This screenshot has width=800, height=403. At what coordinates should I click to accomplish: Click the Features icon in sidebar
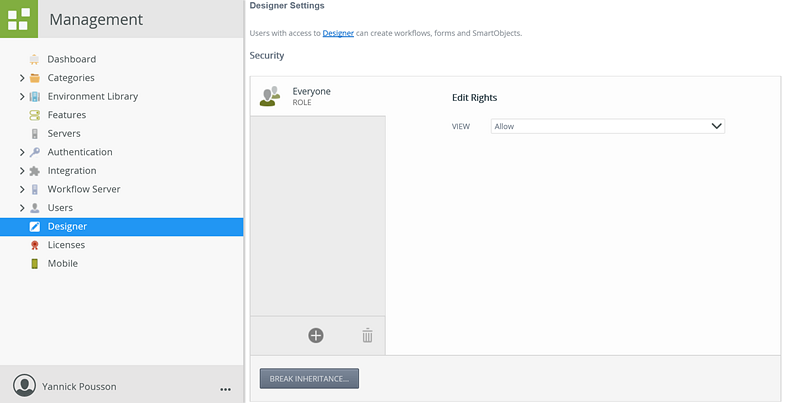(x=35, y=115)
